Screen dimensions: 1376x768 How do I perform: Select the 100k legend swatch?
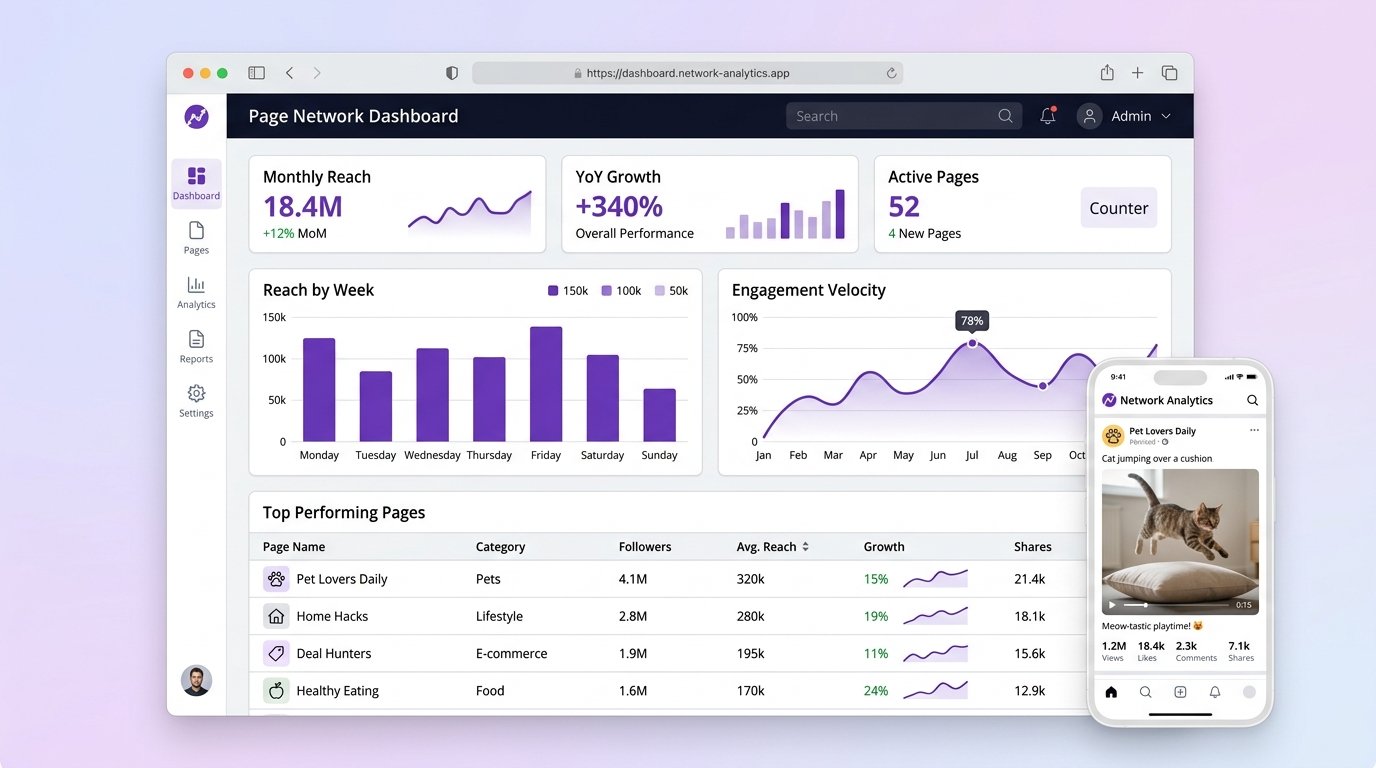click(606, 291)
